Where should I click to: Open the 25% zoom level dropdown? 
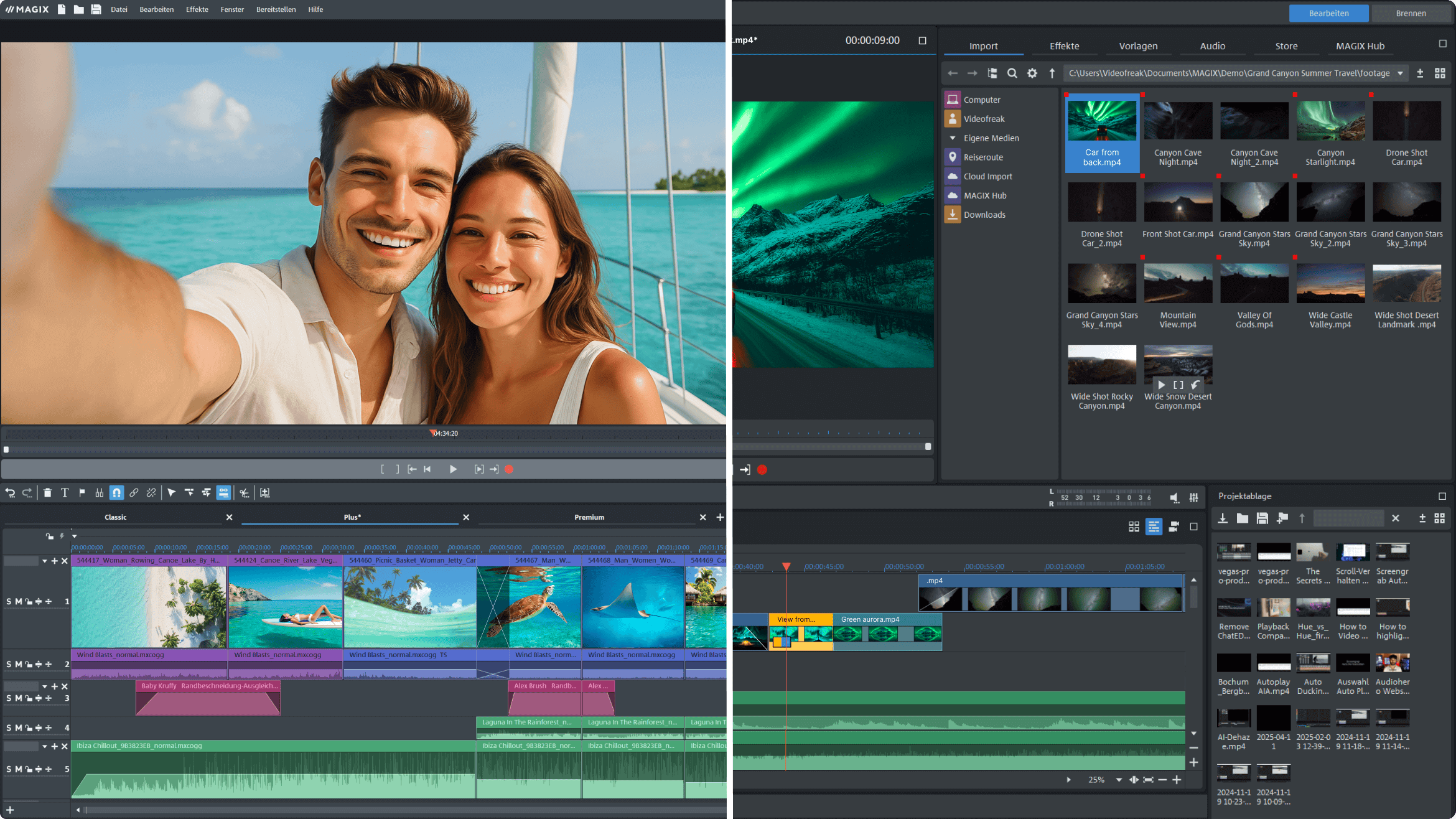point(1119,780)
